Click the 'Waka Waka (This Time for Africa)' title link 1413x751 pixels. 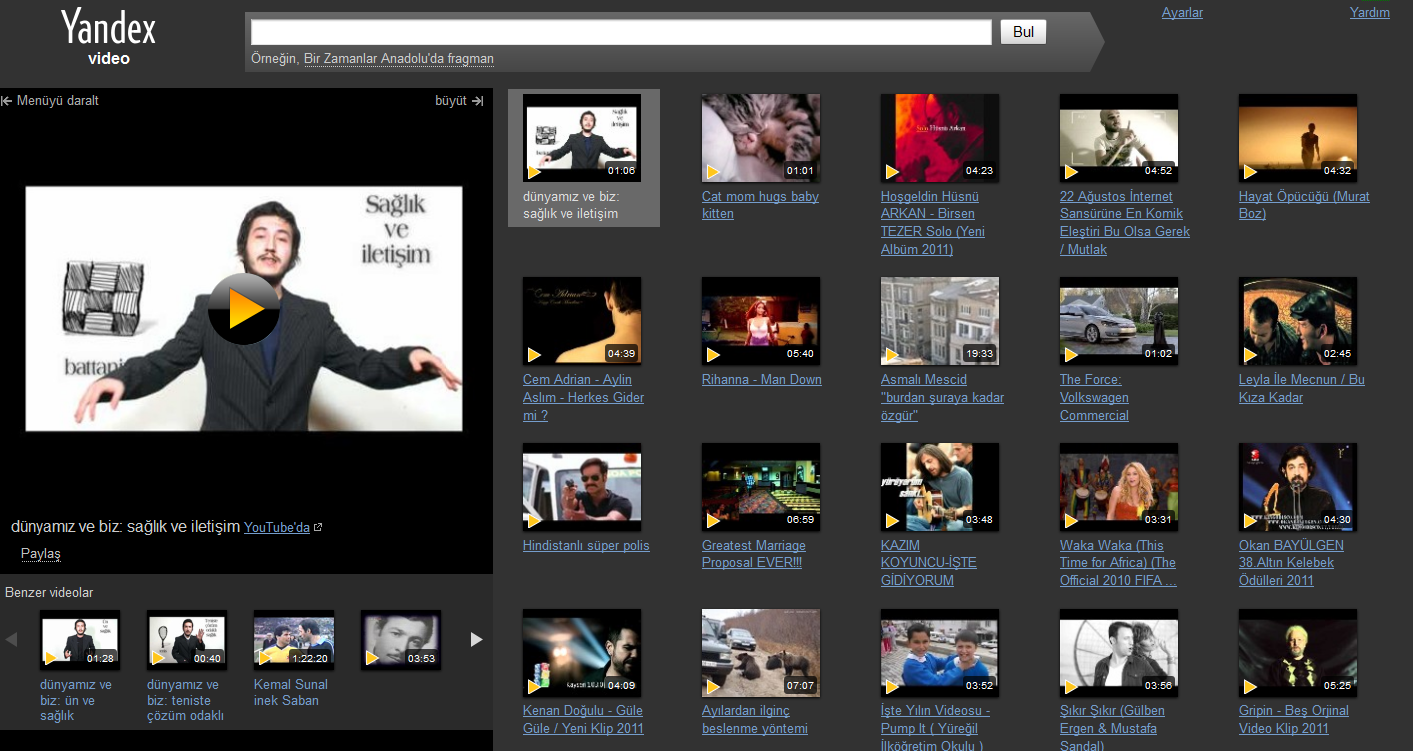[1118, 563]
